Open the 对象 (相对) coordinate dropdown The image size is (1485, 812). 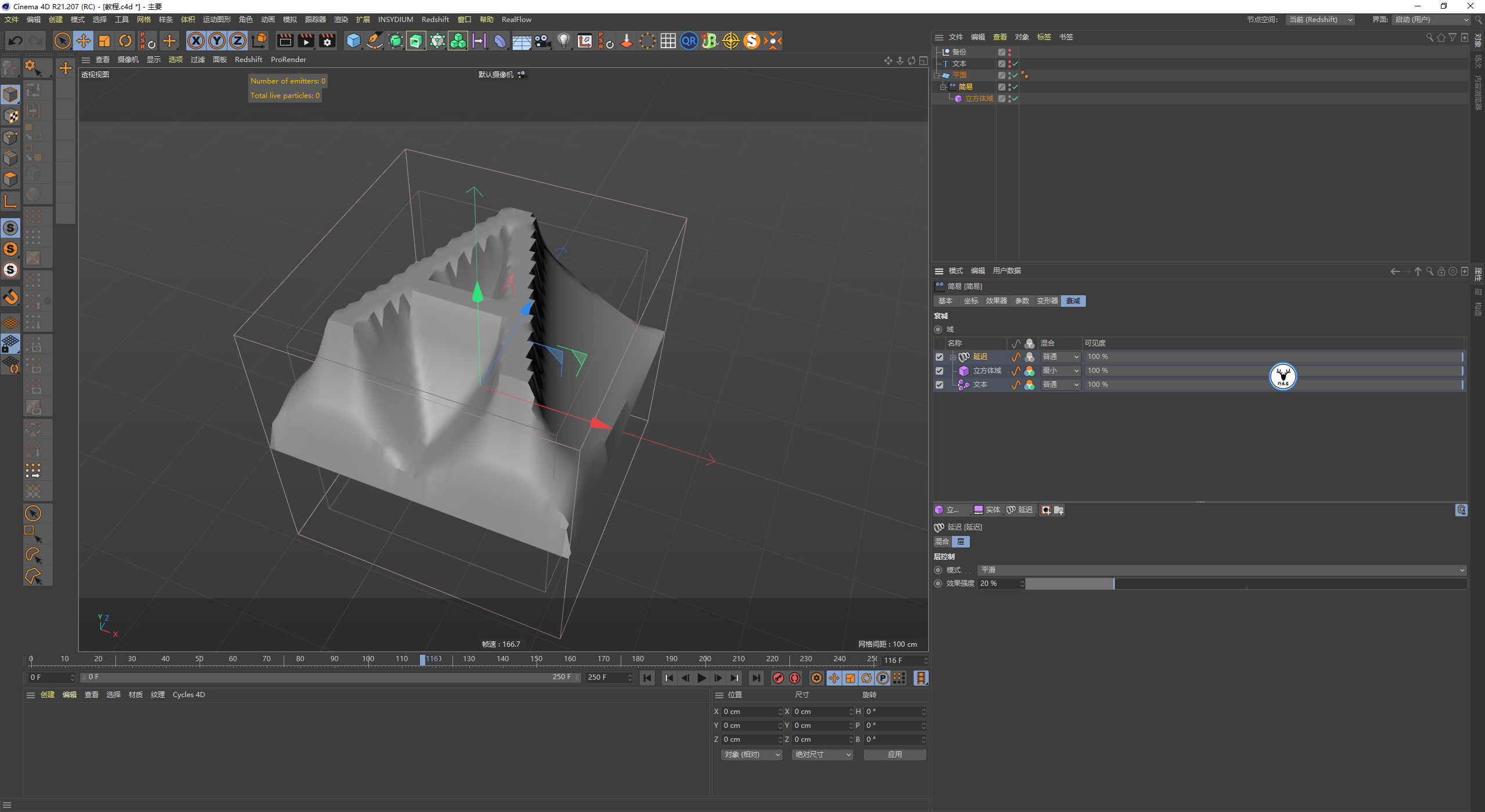752,755
